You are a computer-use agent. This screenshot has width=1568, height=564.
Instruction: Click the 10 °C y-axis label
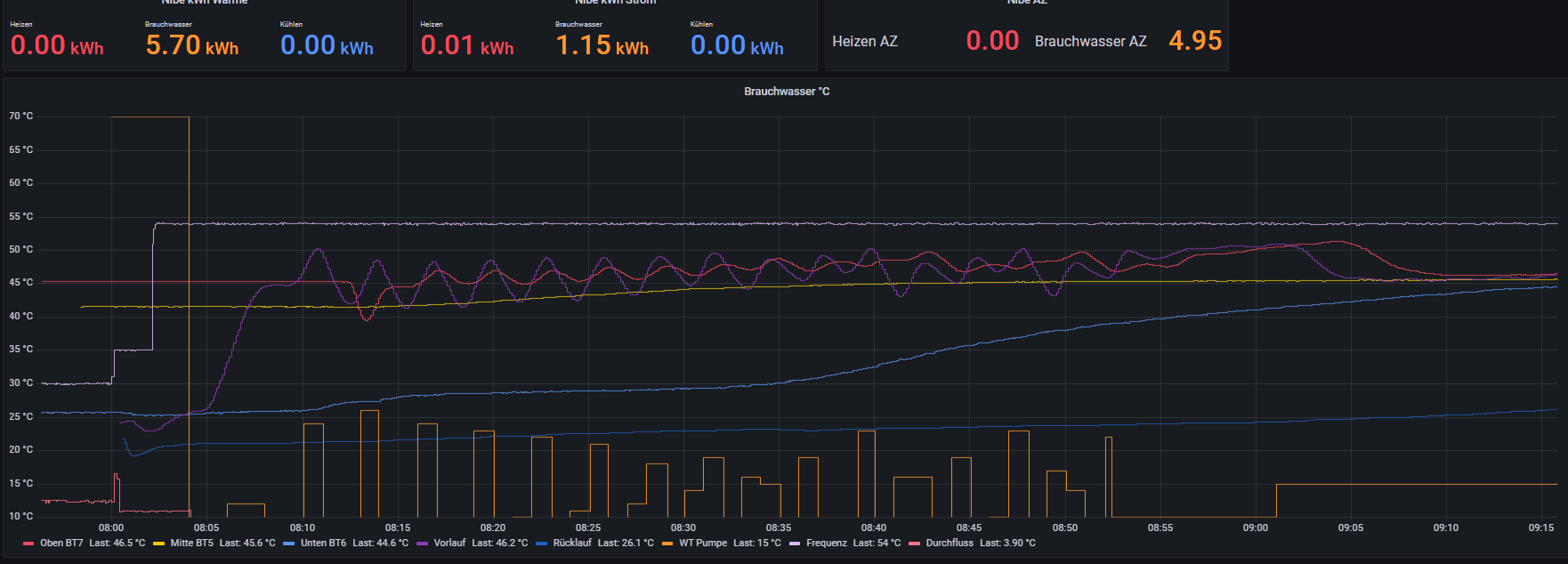point(21,516)
